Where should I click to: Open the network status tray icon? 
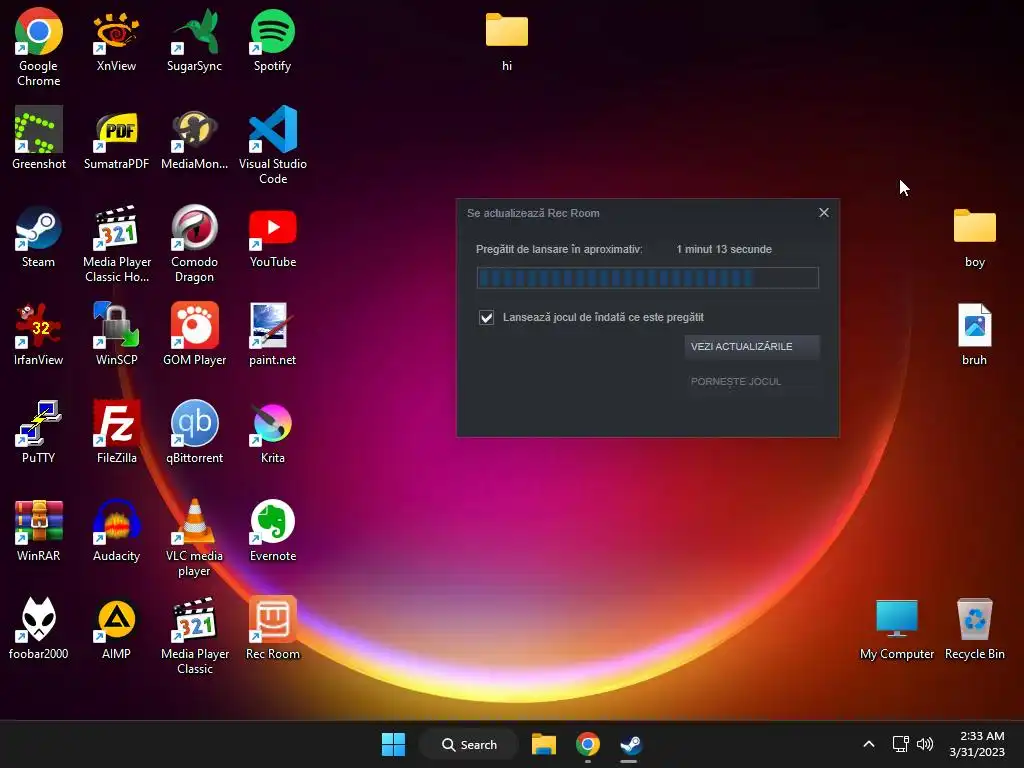click(x=901, y=744)
